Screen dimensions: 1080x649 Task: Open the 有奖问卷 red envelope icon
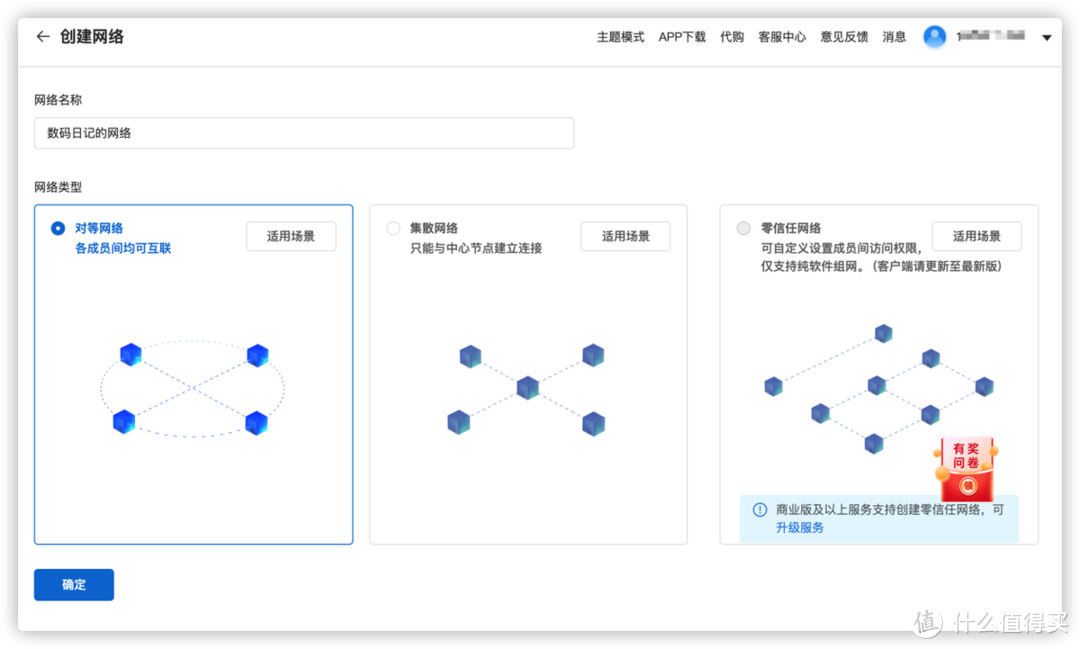pos(966,468)
